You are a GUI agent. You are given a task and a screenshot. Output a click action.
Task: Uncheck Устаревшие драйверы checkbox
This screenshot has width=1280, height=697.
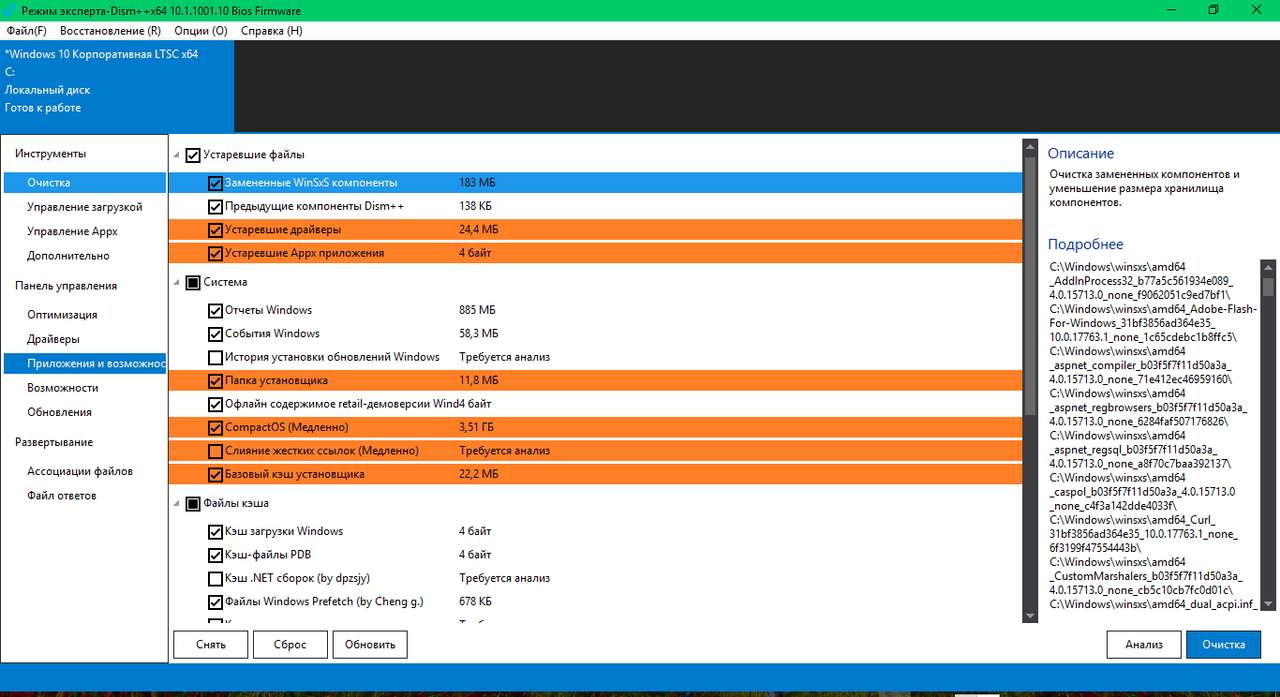tap(215, 230)
